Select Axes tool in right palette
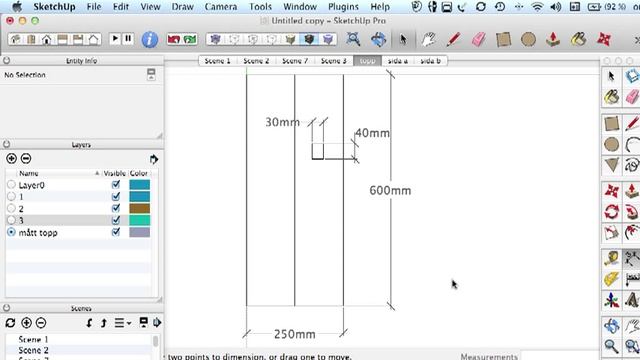 coord(611,300)
